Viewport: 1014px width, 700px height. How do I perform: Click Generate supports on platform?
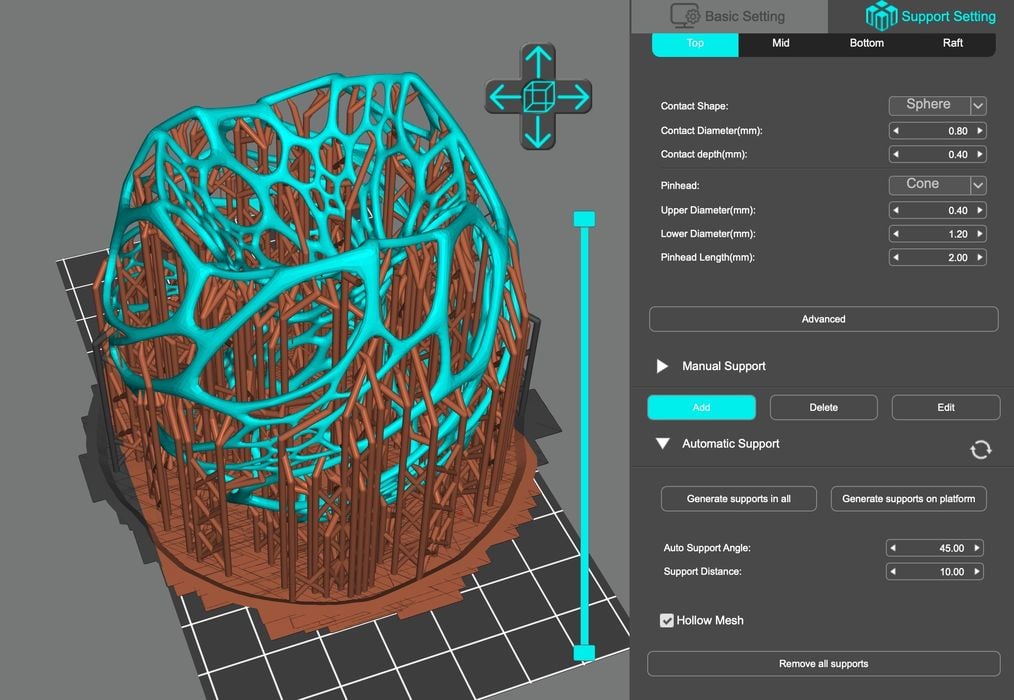(908, 499)
